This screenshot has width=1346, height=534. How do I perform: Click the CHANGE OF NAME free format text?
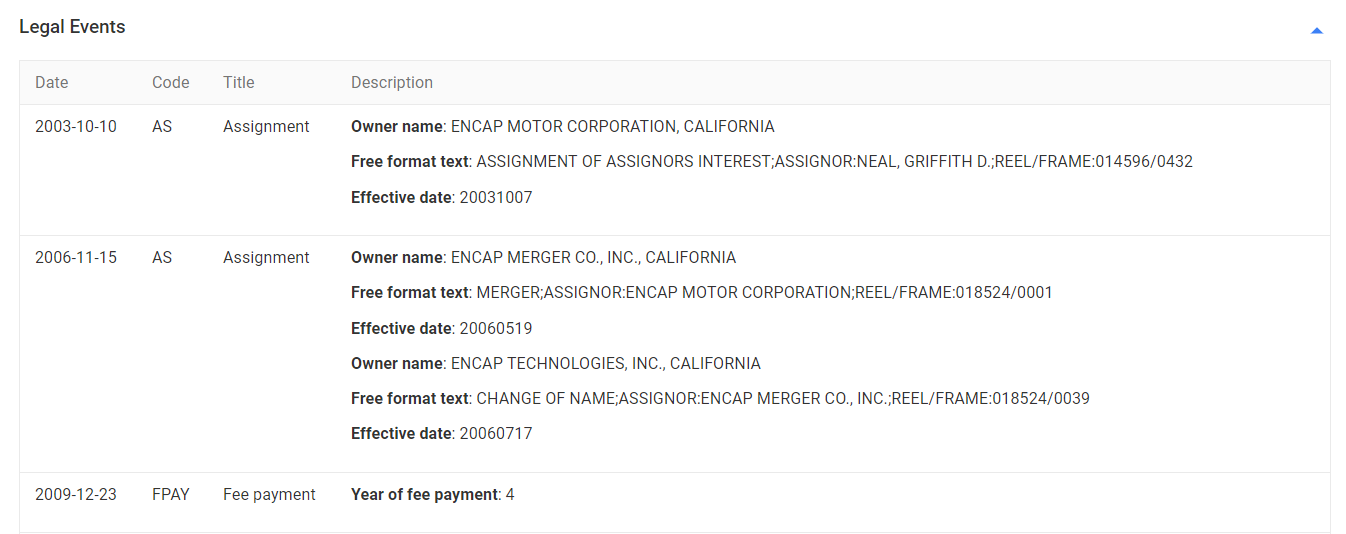click(720, 399)
